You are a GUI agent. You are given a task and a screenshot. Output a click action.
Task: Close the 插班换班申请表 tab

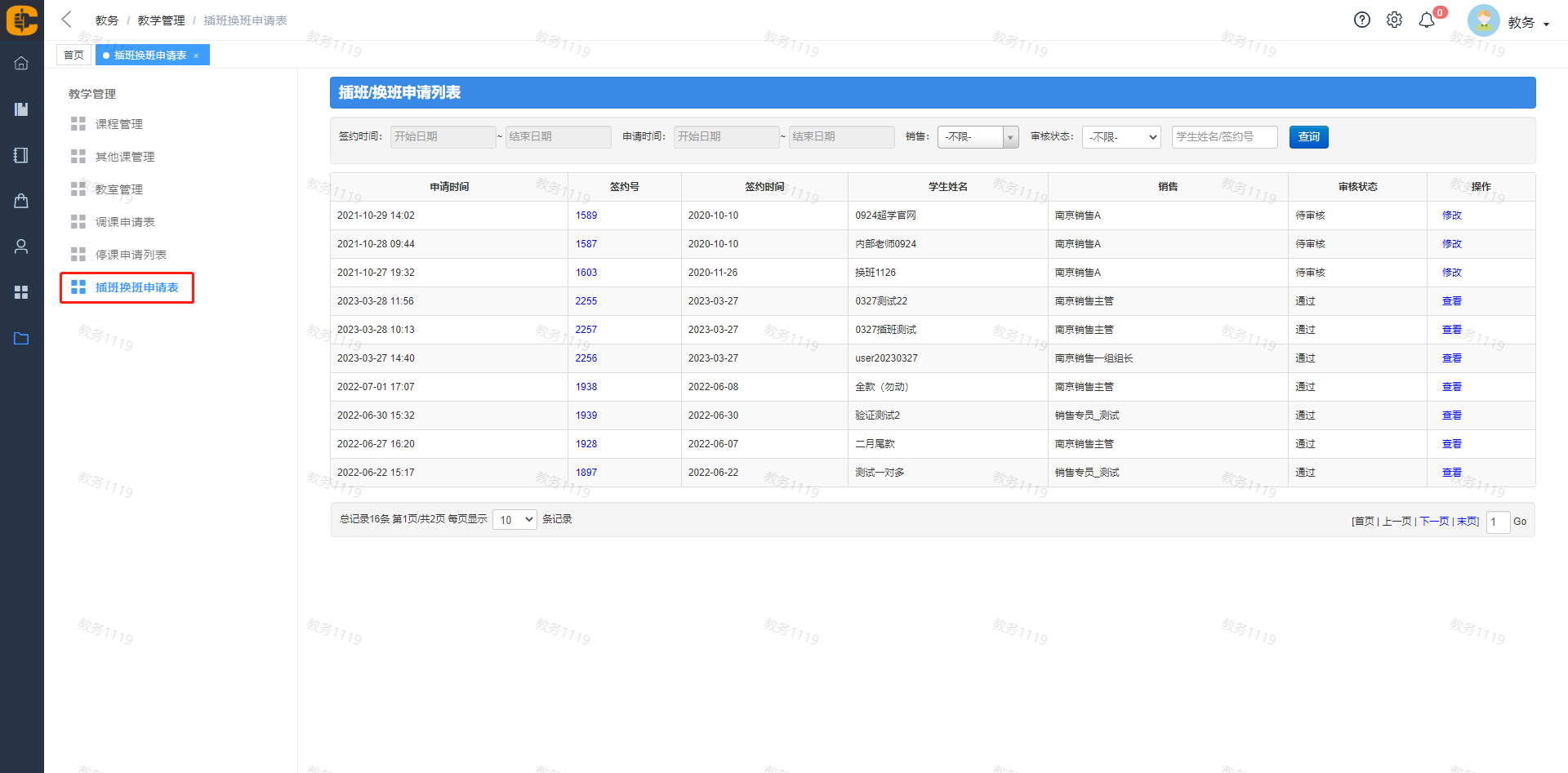tap(196, 56)
